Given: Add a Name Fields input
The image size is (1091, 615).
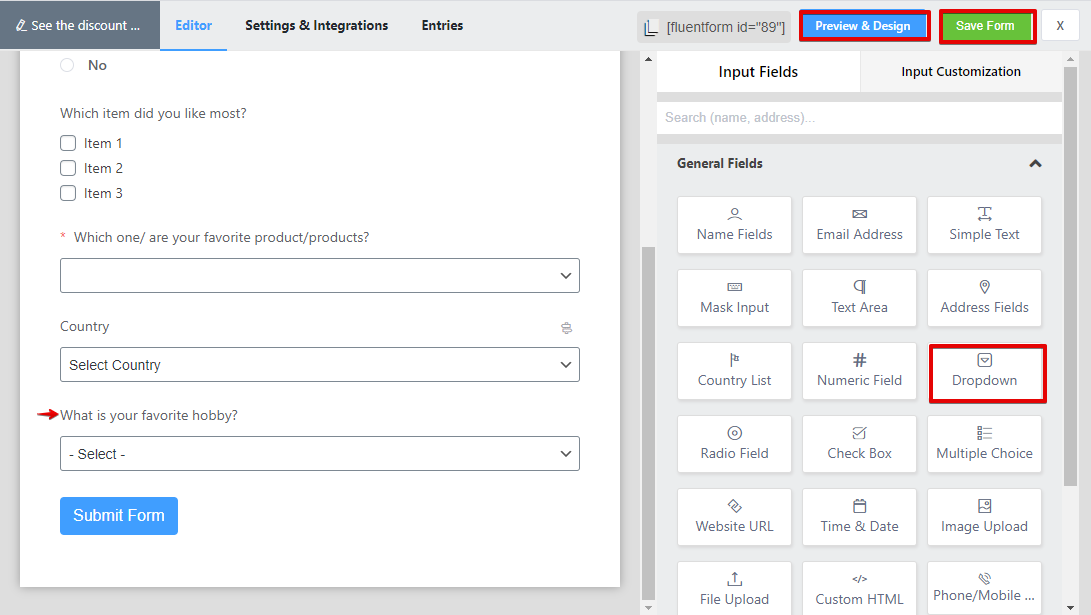Looking at the screenshot, I should 734,224.
